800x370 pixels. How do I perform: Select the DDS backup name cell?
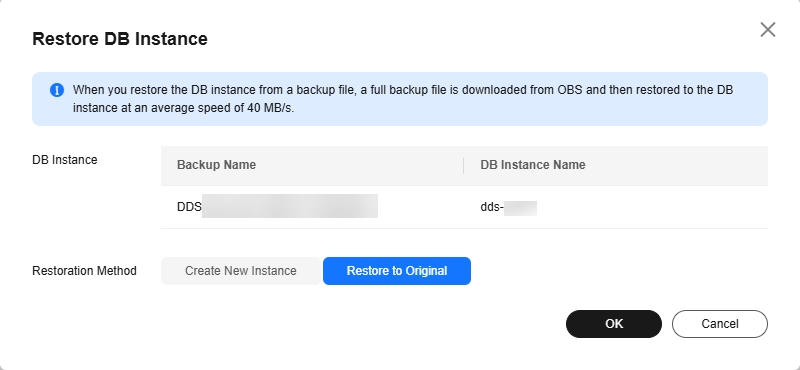coord(312,207)
